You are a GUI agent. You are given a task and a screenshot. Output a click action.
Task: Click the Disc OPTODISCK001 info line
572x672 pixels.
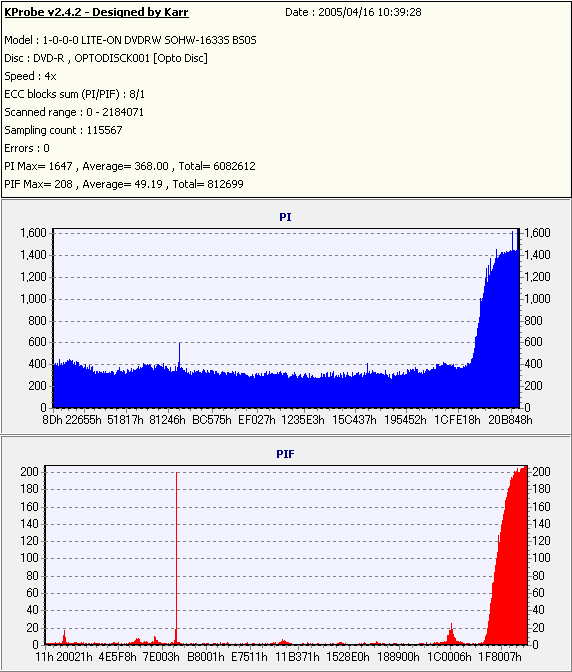click(x=106, y=58)
